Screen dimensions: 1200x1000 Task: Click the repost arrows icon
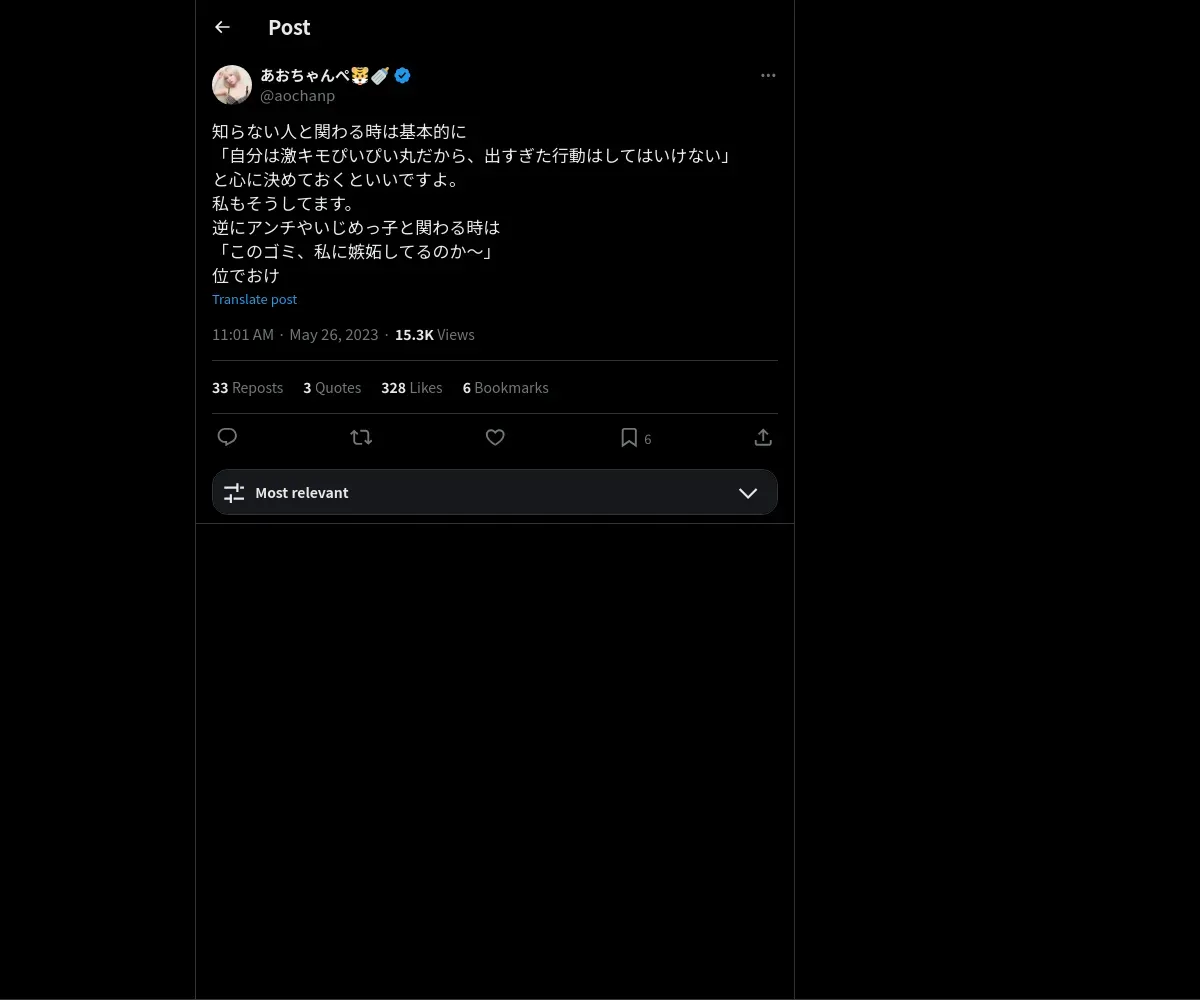coord(361,437)
